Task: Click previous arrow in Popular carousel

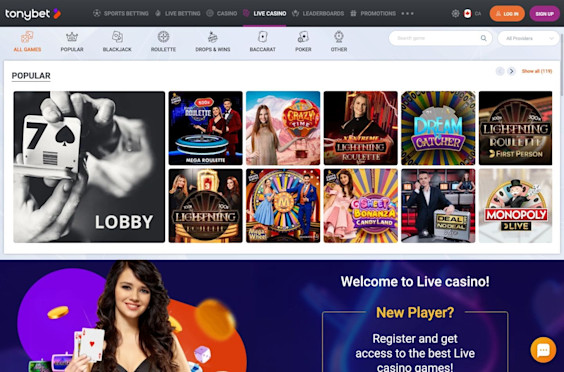Action: pos(500,71)
